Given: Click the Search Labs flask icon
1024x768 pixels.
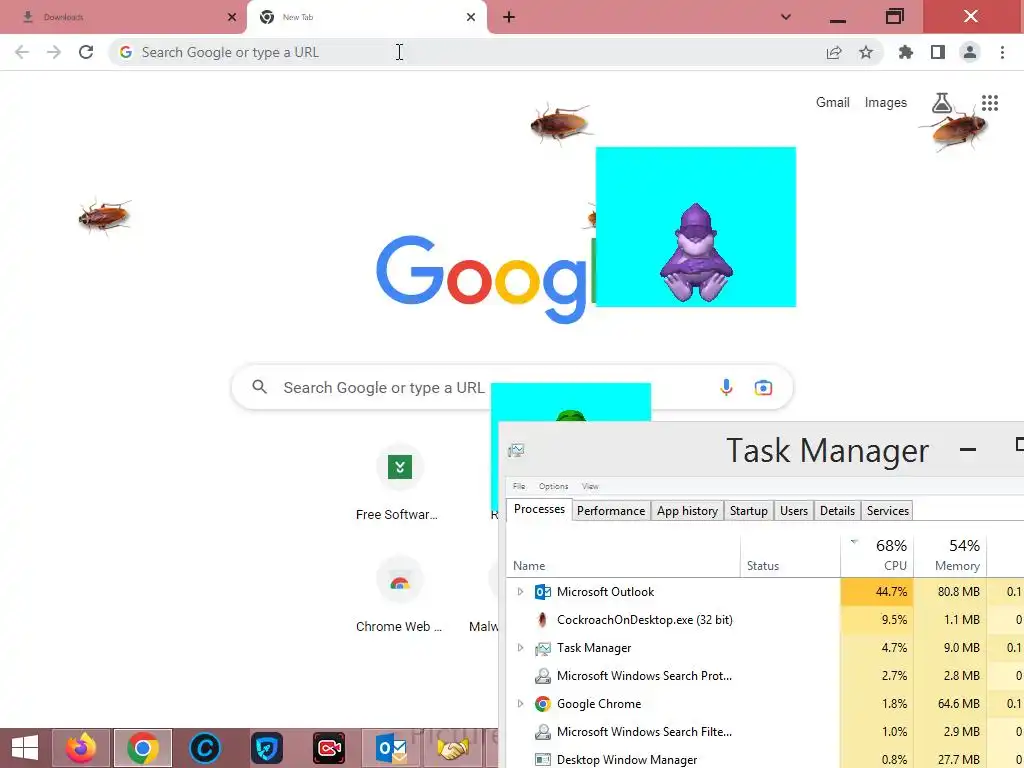Looking at the screenshot, I should coord(942,103).
